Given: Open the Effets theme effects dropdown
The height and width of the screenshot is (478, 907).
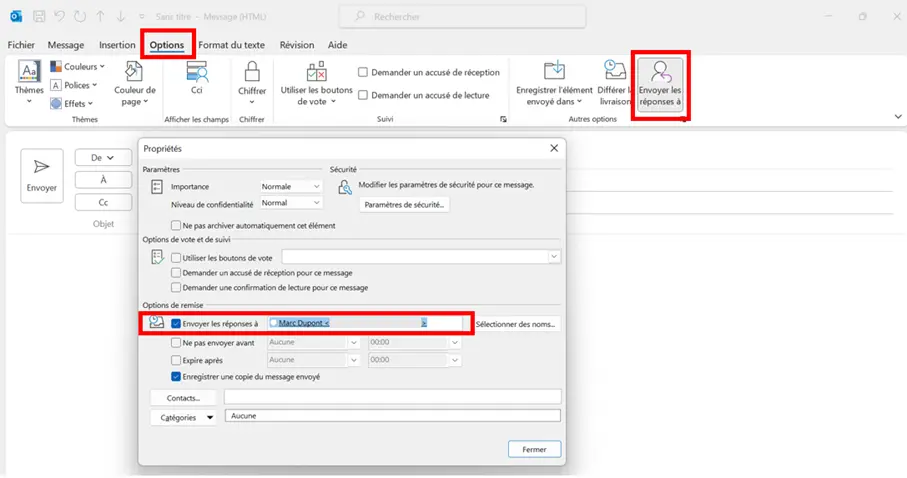Looking at the screenshot, I should [x=72, y=104].
